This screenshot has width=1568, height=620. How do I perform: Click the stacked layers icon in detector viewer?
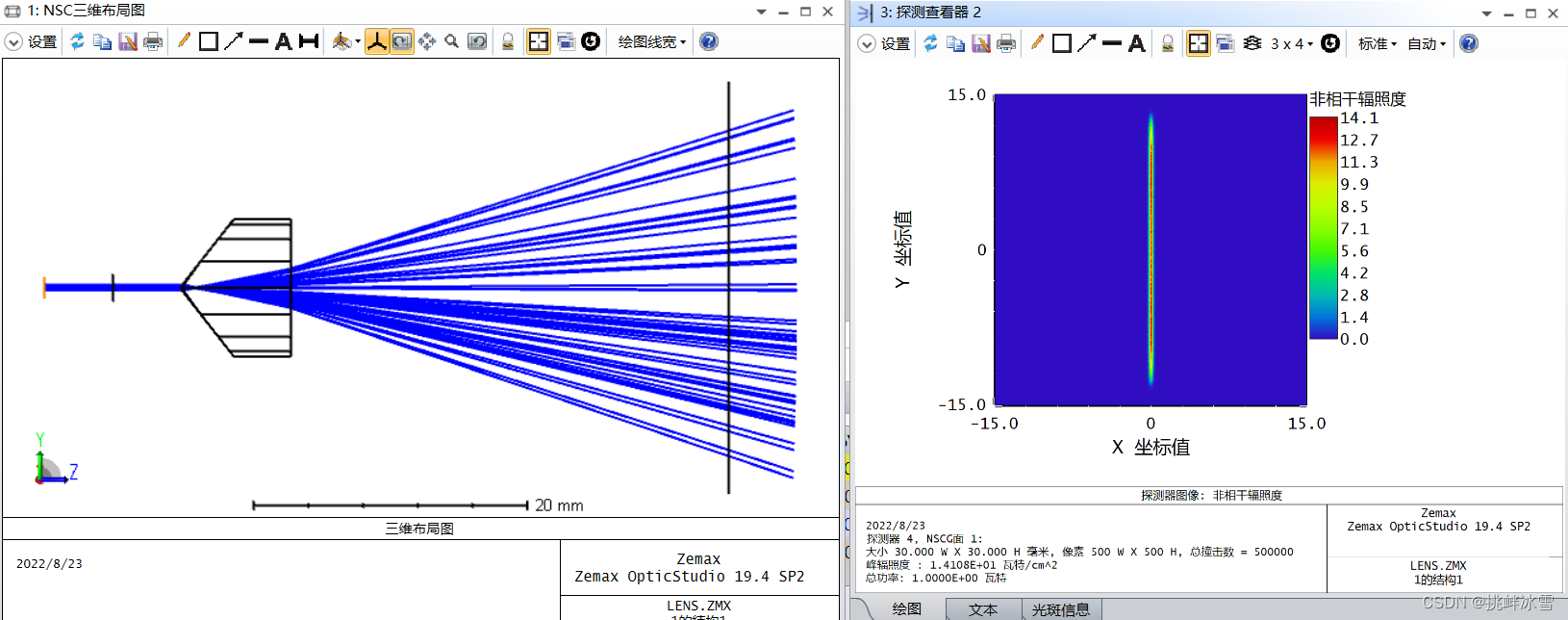pyautogui.click(x=1252, y=43)
